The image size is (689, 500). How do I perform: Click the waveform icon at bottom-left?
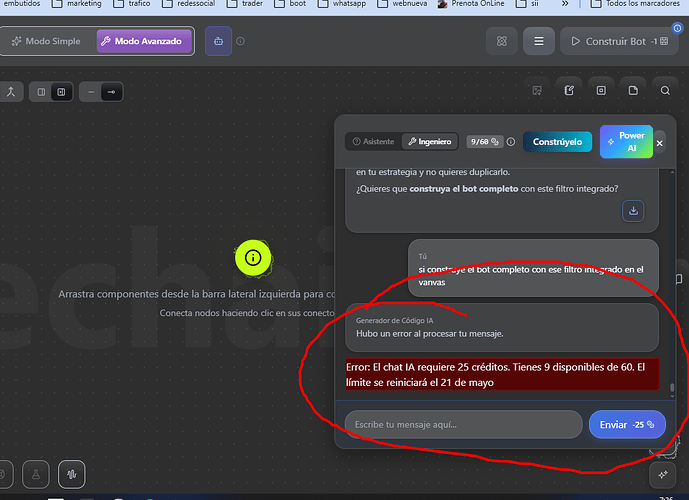click(72, 474)
